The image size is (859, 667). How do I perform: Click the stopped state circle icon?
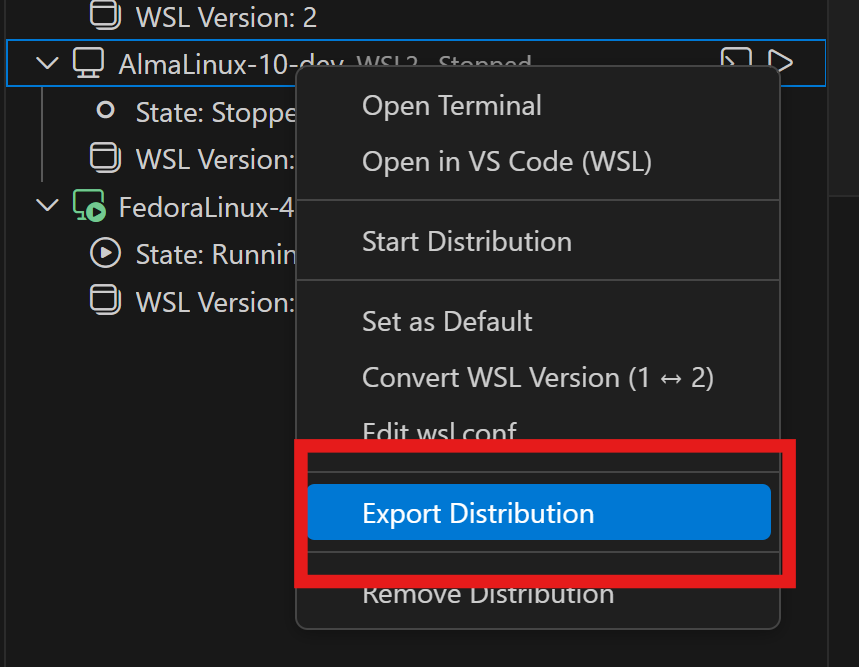point(105,111)
